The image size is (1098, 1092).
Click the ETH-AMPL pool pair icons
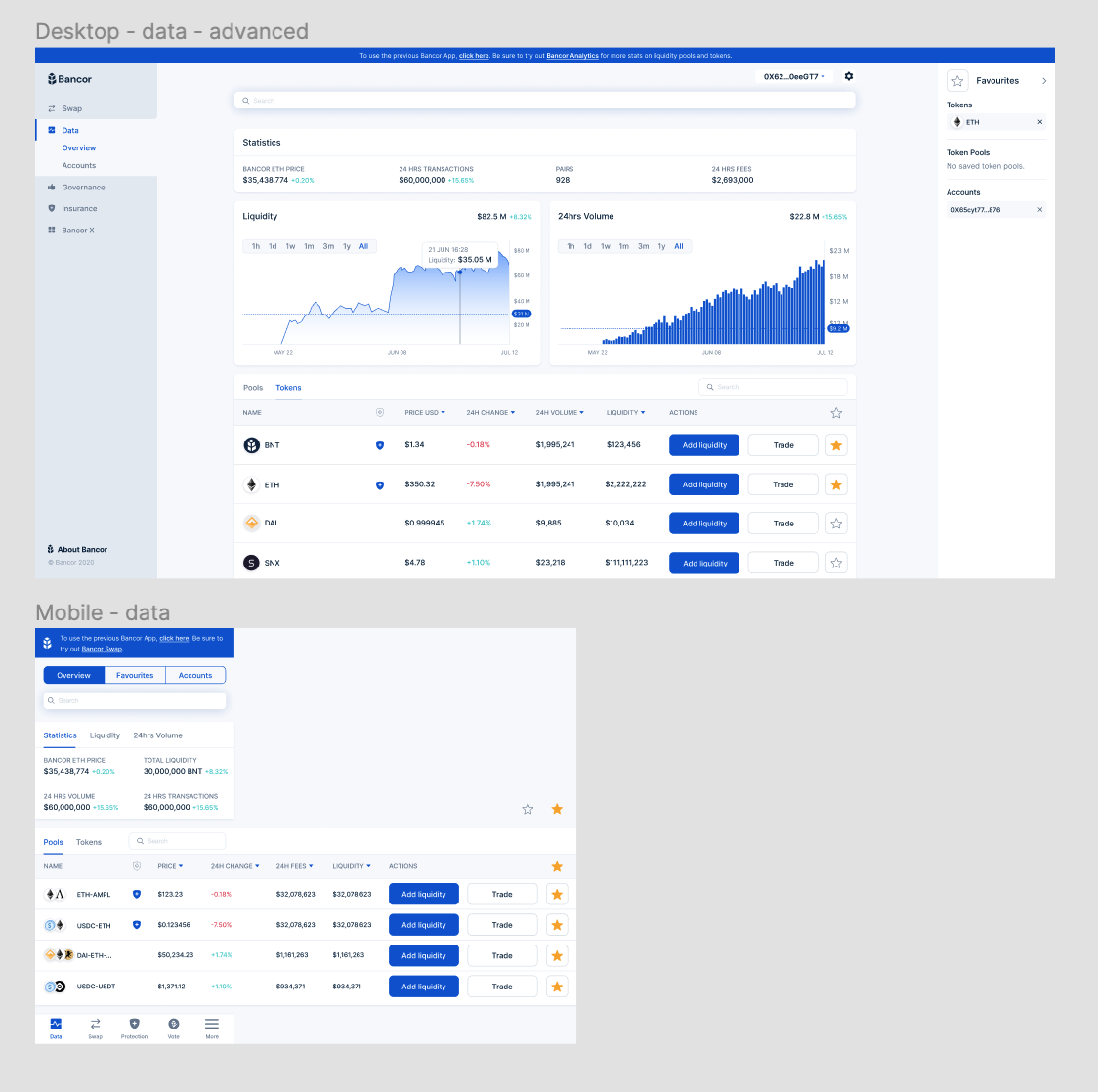coord(55,894)
